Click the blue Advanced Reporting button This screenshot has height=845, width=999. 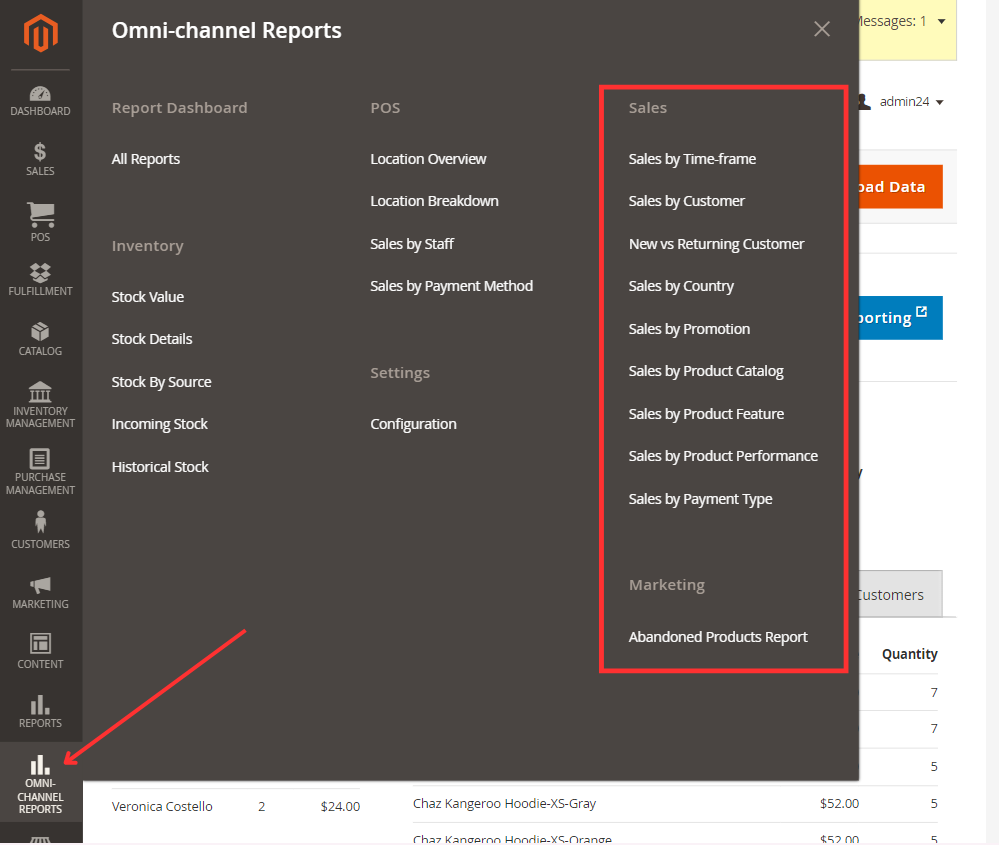click(900, 317)
